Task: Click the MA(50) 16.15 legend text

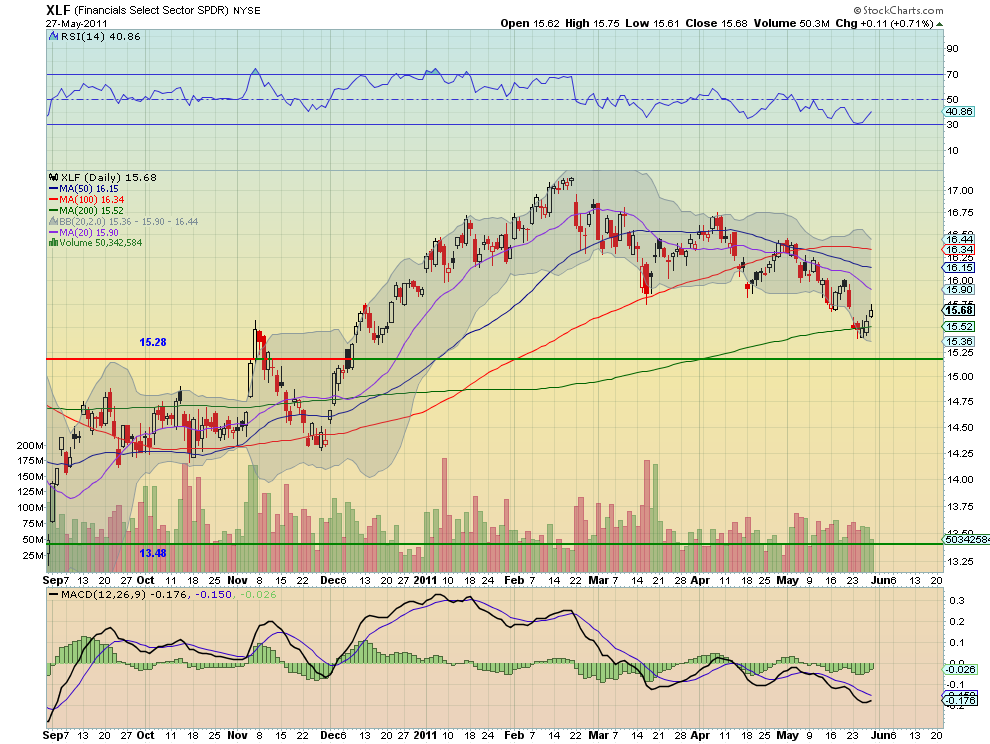Action: coord(89,189)
